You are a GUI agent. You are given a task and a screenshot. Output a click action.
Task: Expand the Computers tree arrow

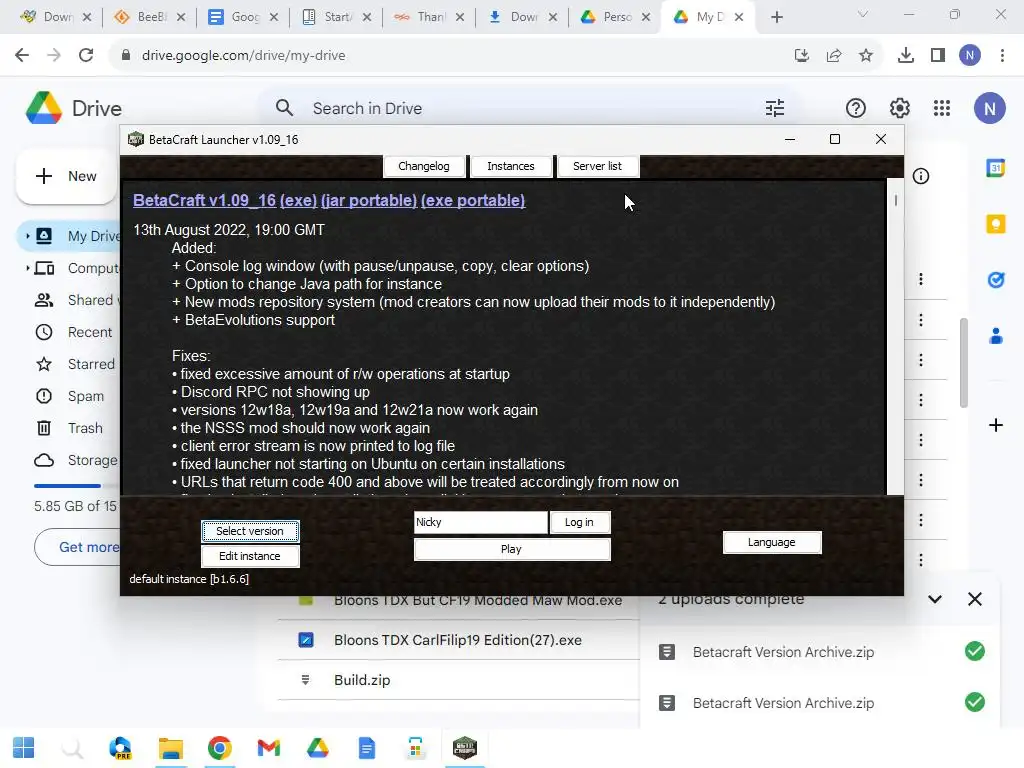(x=27, y=268)
